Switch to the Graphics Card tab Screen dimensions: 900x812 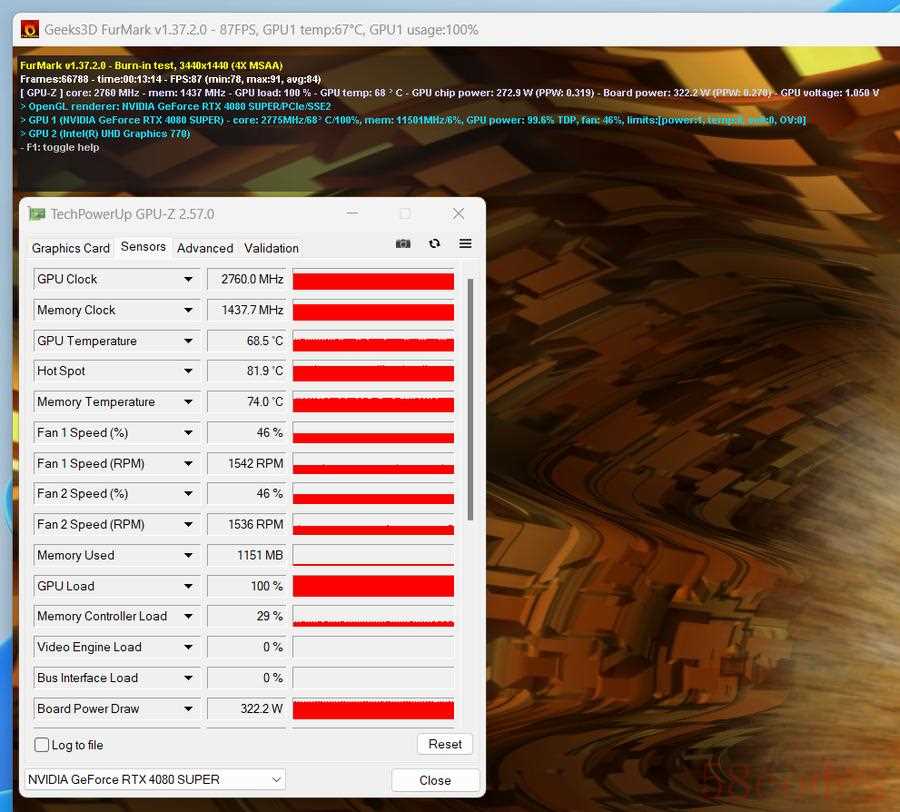click(x=71, y=248)
